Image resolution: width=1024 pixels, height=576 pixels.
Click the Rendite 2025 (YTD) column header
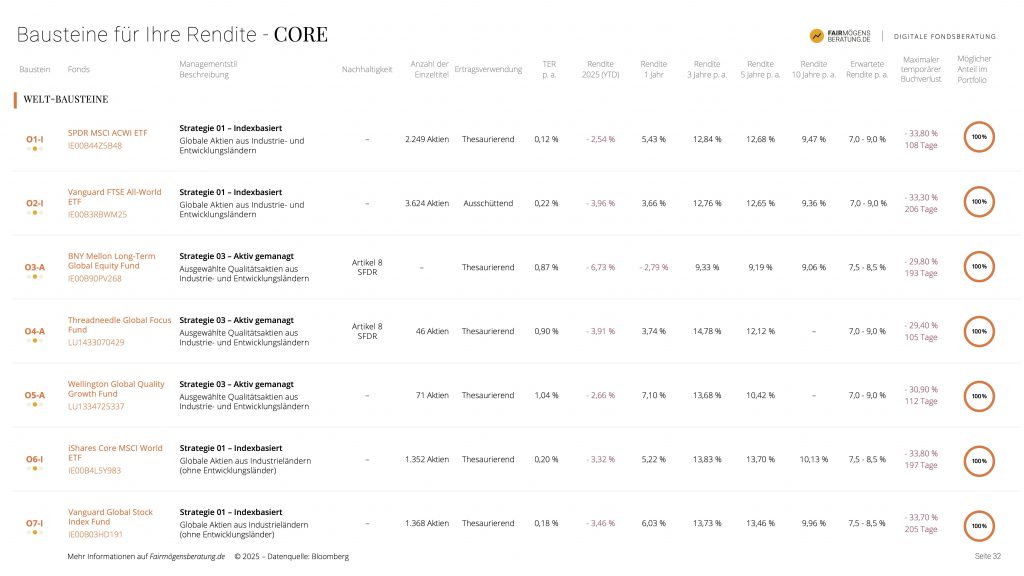tap(600, 69)
